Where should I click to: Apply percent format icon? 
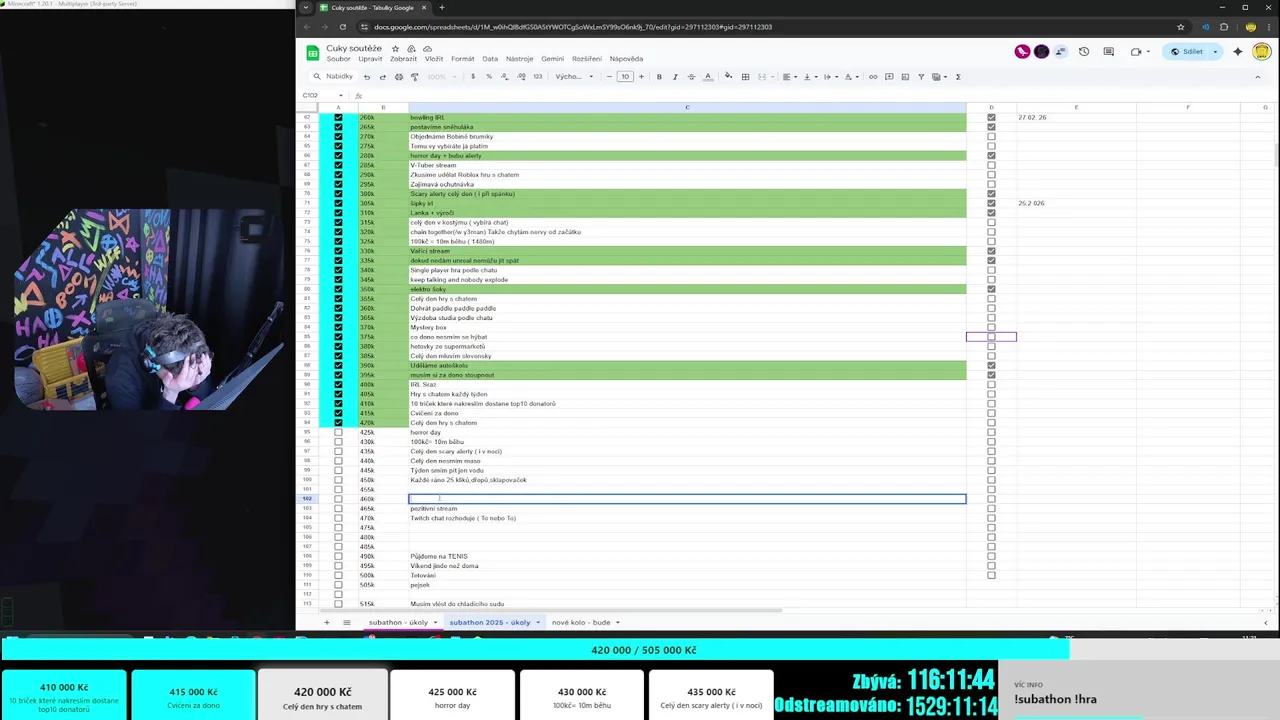click(489, 77)
